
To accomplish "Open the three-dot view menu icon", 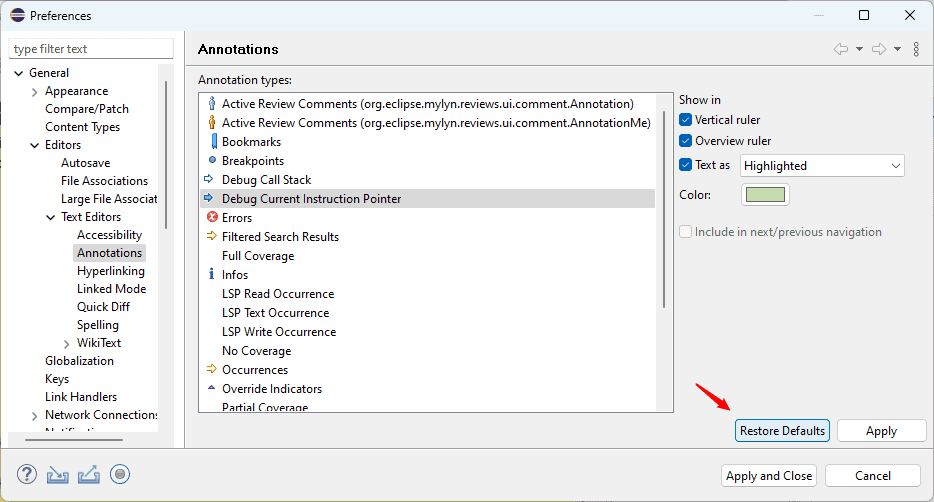I will tap(916, 49).
